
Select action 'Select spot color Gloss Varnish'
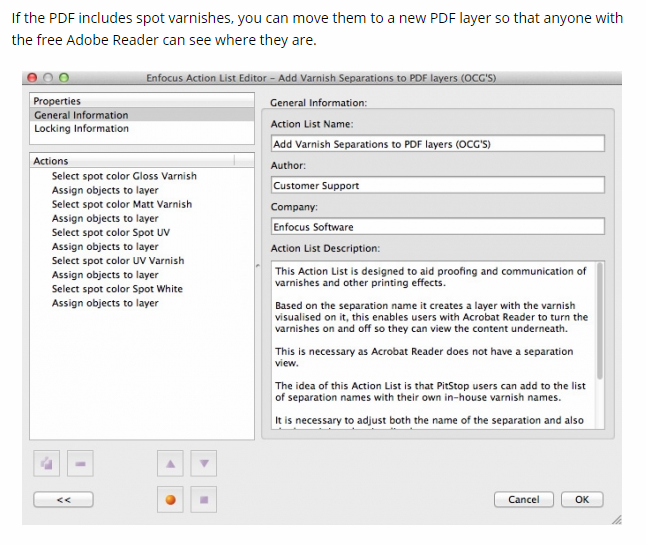[x=124, y=176]
